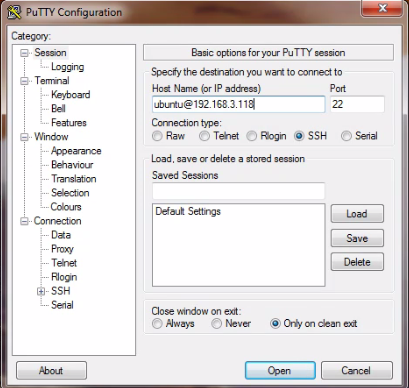Delete the selected saved session
This screenshot has height=388, width=409.
357,262
